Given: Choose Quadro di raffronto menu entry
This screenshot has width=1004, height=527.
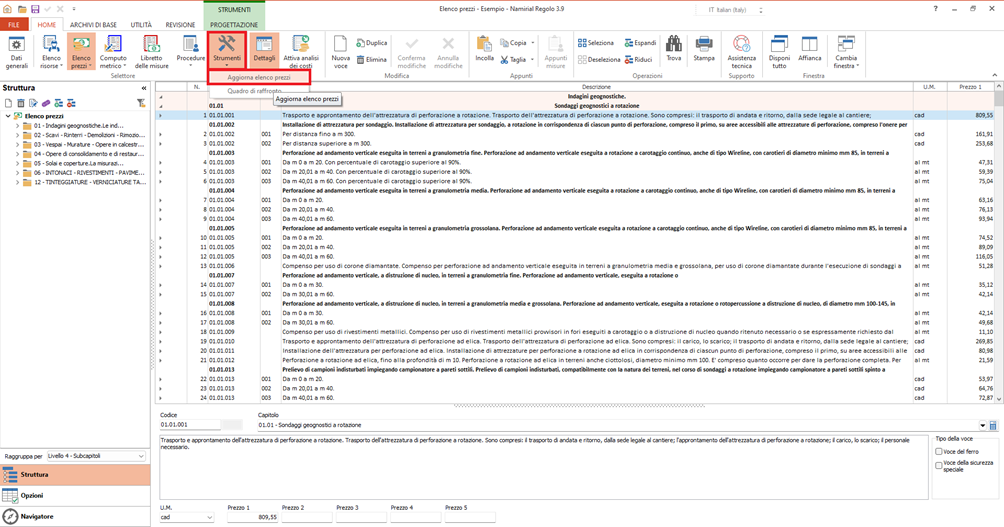Looking at the screenshot, I should click(254, 91).
